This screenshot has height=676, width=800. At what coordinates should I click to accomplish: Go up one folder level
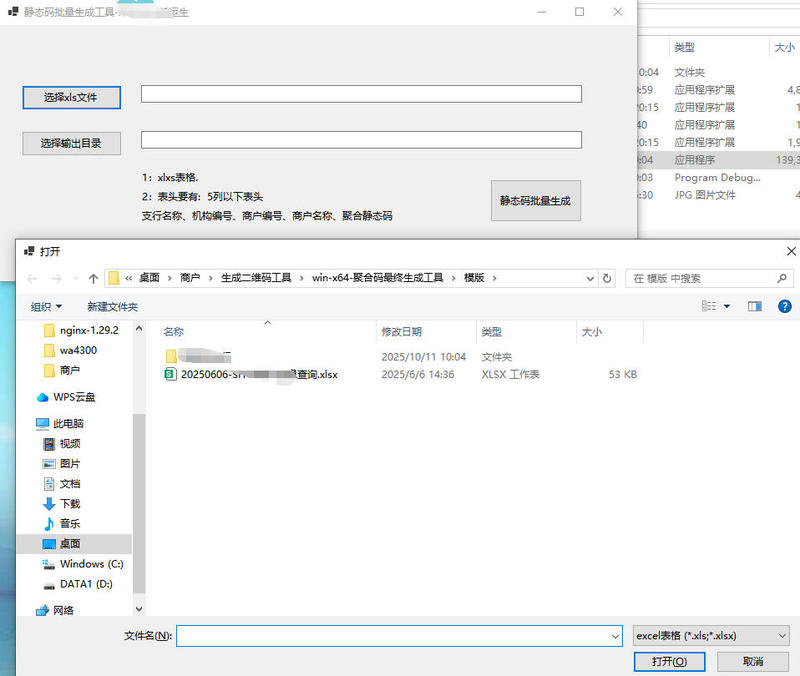[93, 279]
